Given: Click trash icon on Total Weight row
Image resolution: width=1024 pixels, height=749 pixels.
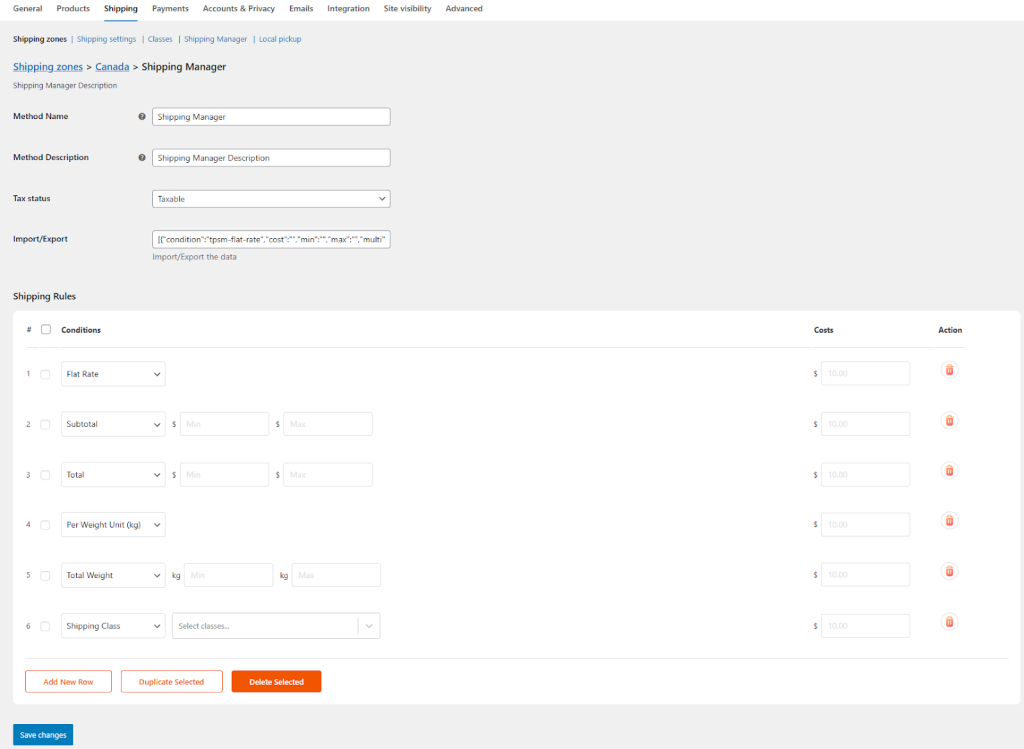Looking at the screenshot, I should point(949,572).
